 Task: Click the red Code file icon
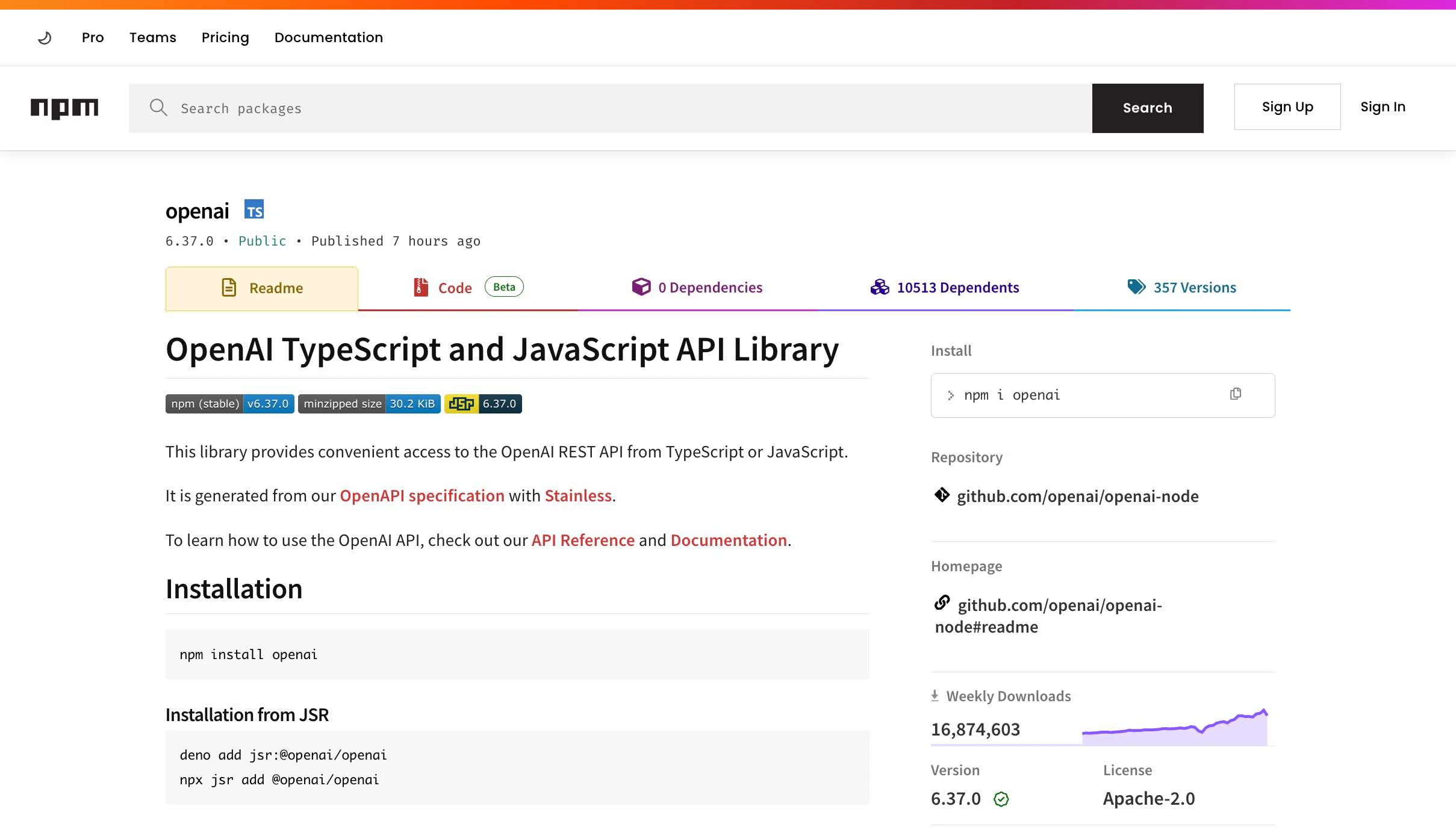tap(421, 287)
